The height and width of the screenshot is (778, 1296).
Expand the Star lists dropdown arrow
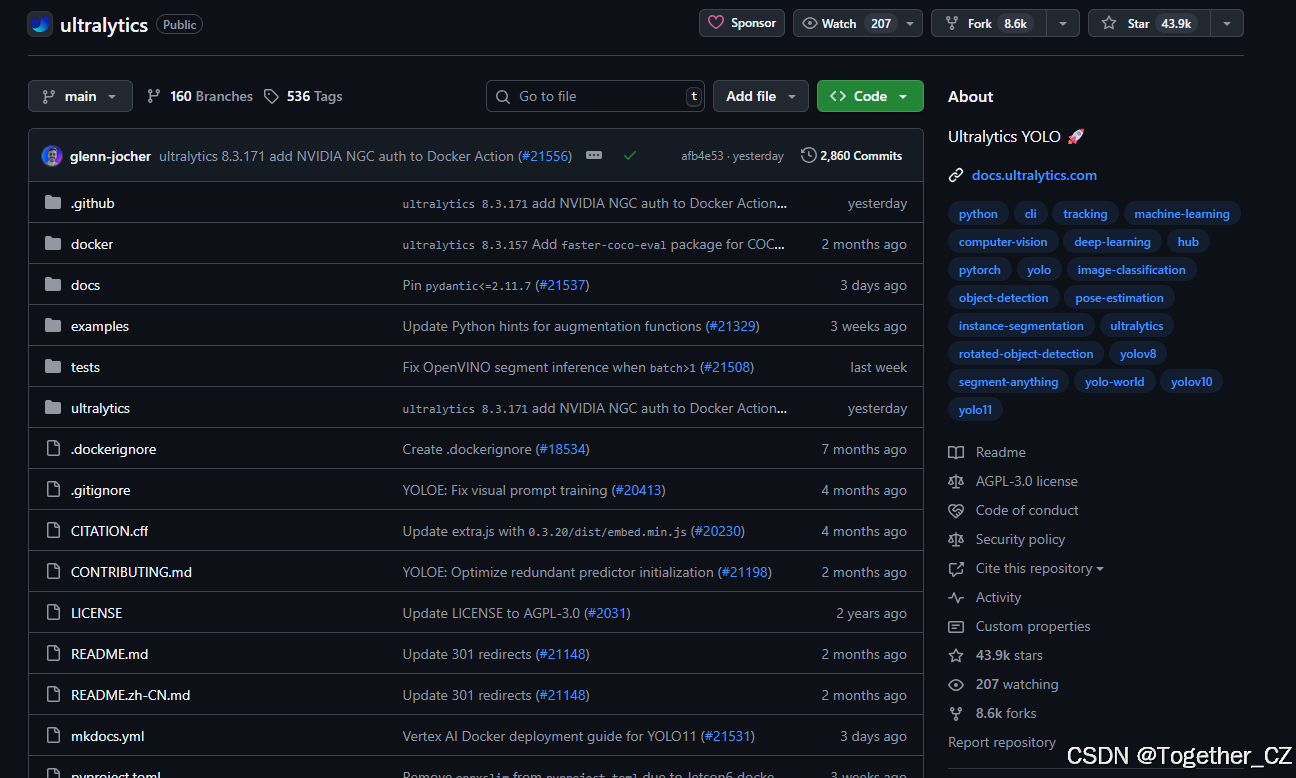click(1227, 23)
